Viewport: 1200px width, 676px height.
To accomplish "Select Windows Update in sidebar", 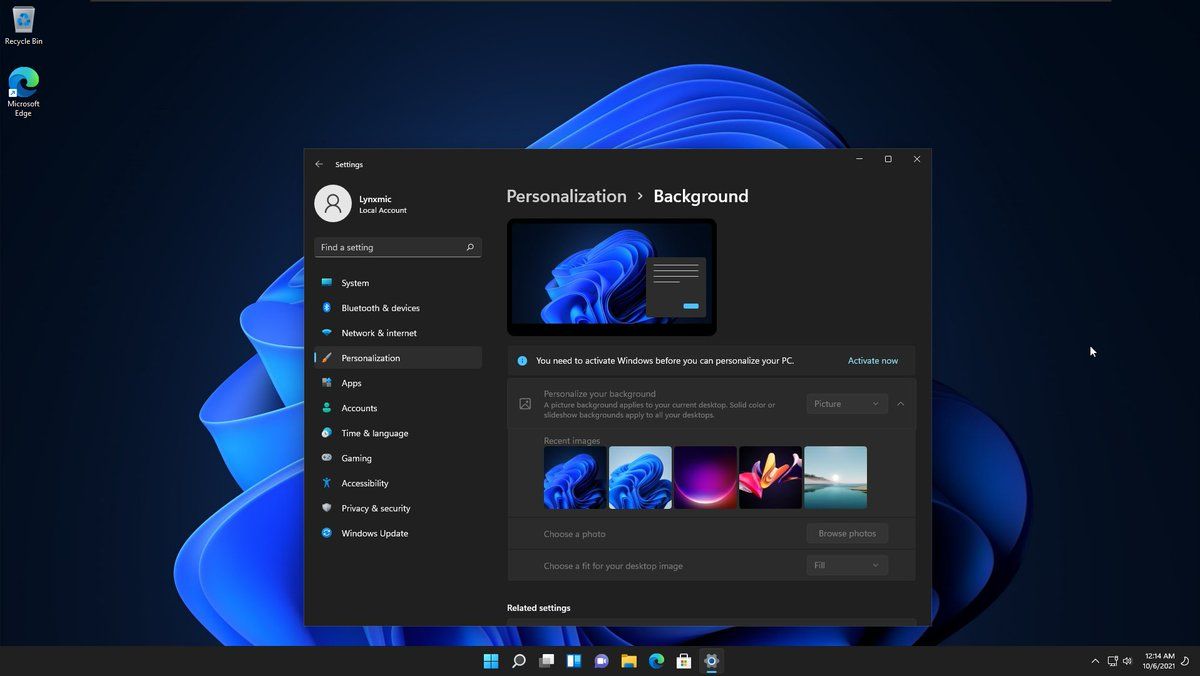I will tap(374, 533).
